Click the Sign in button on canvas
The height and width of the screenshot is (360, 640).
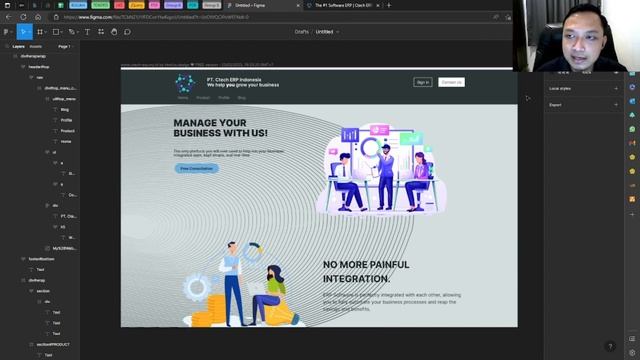(422, 82)
